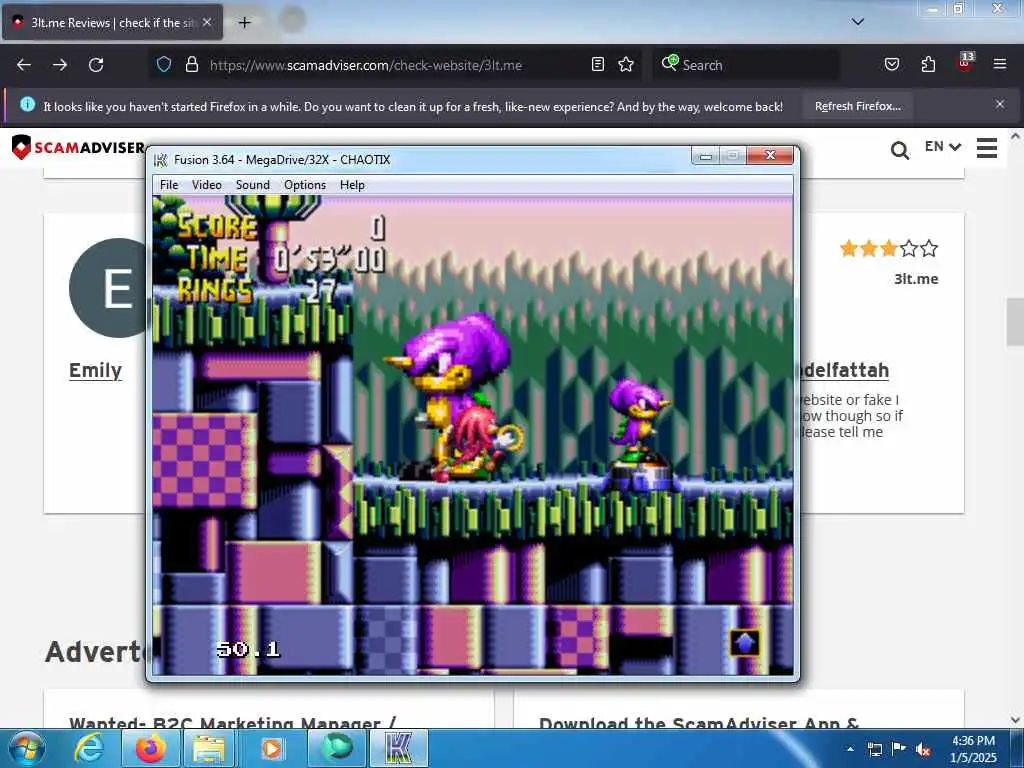This screenshot has width=1024, height=768.
Task: Open the Firefox application menu
Action: (1000, 64)
